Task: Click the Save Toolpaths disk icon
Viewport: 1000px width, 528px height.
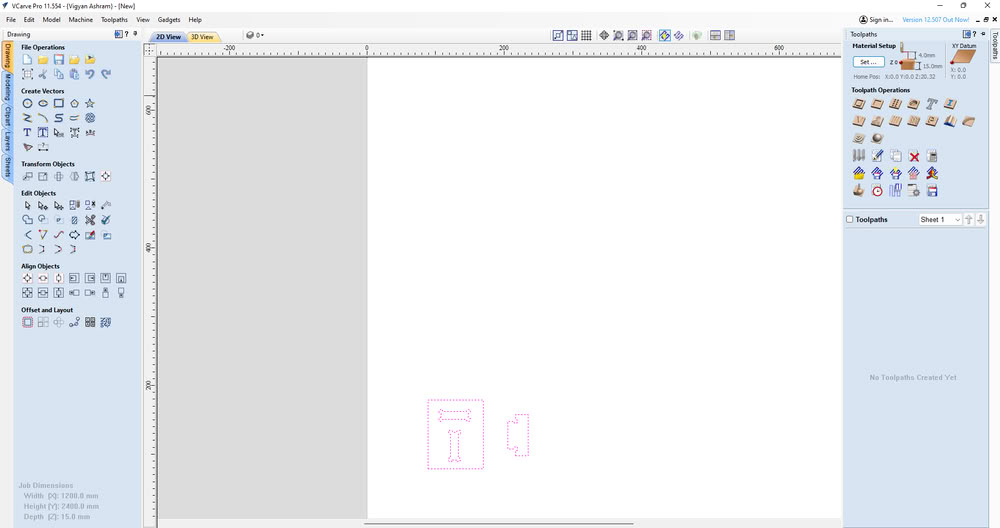Action: pos(932,191)
